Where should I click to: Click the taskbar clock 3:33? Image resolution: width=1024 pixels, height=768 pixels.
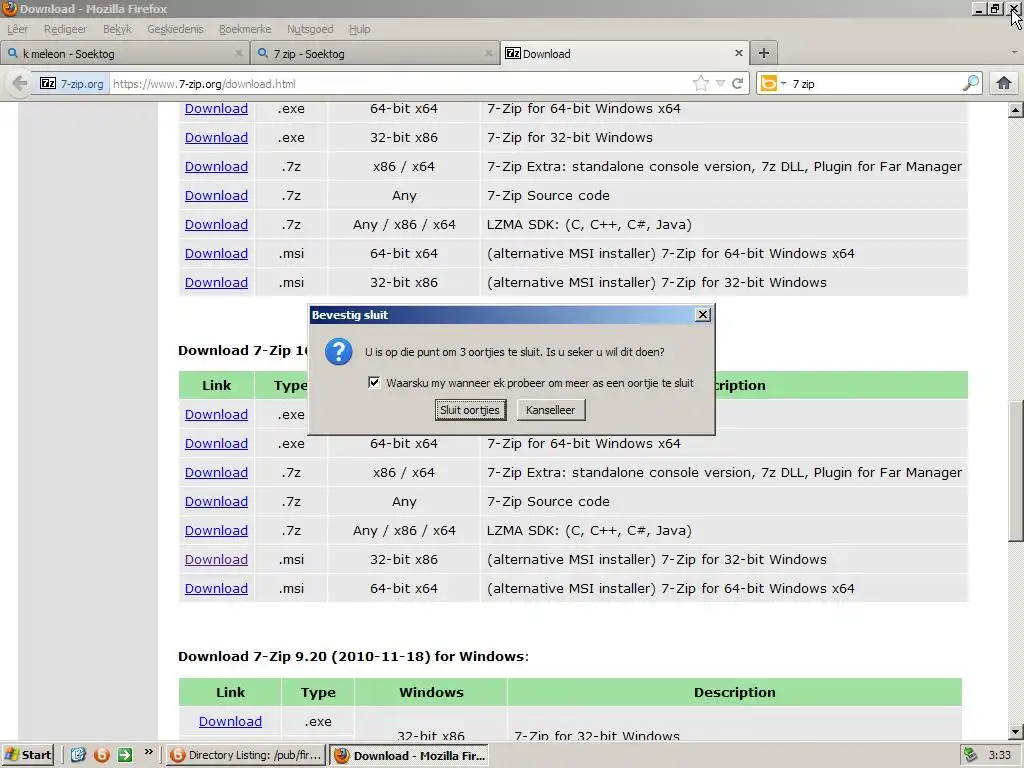pos(999,755)
